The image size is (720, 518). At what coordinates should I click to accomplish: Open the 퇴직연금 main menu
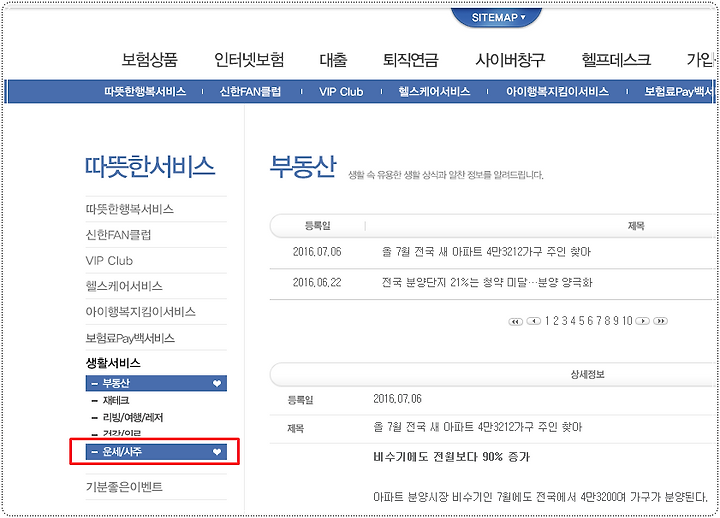pyautogui.click(x=411, y=60)
